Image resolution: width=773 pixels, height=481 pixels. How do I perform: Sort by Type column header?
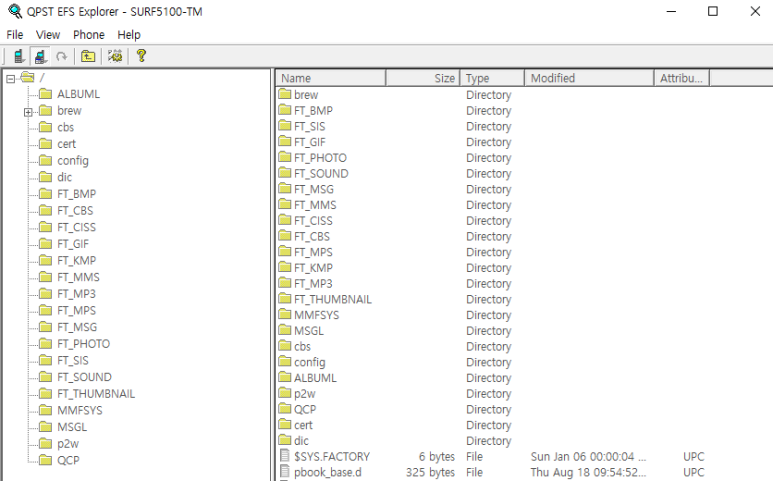(x=492, y=78)
